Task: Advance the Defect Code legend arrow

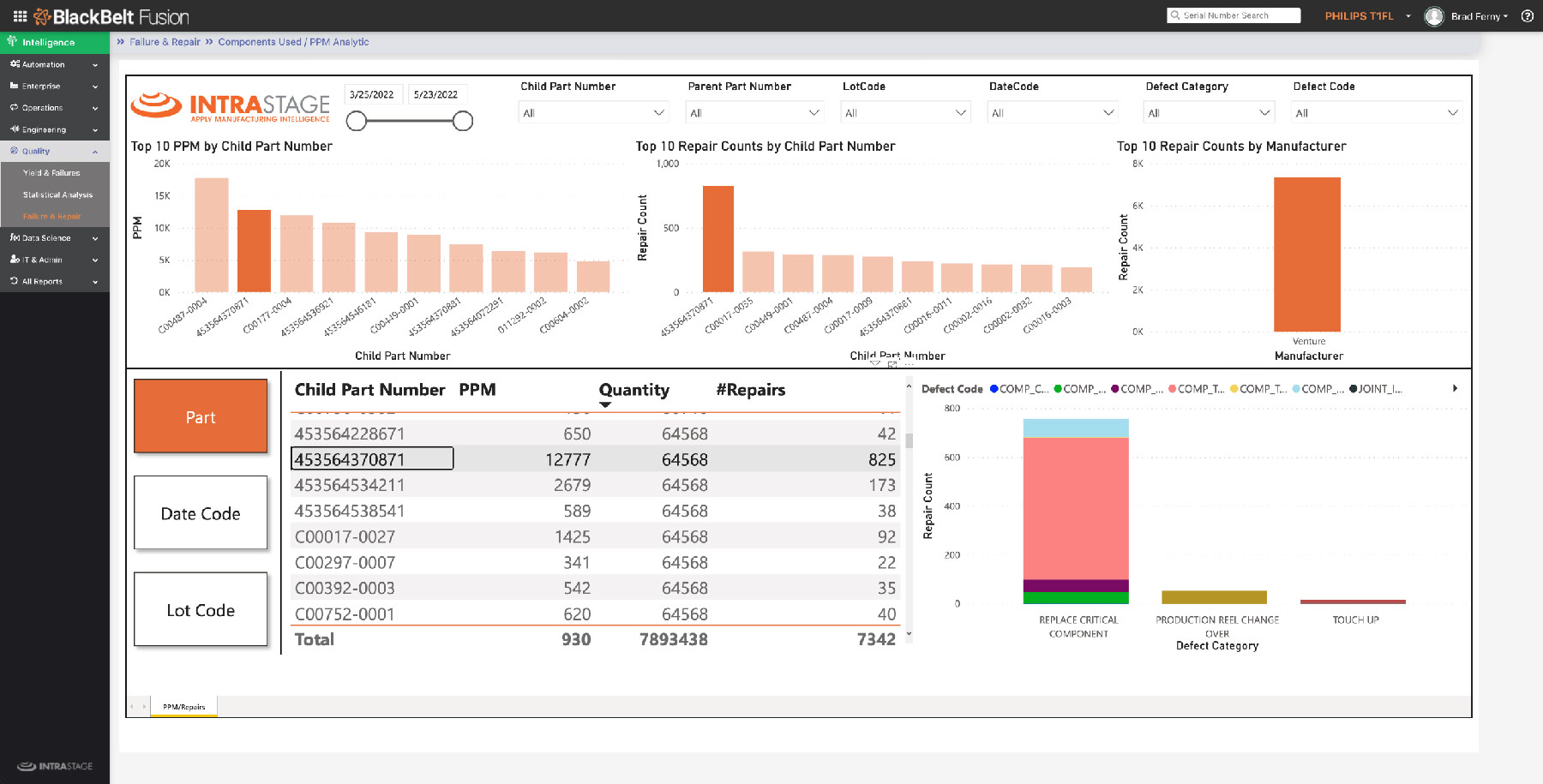Action: pos(1455,389)
